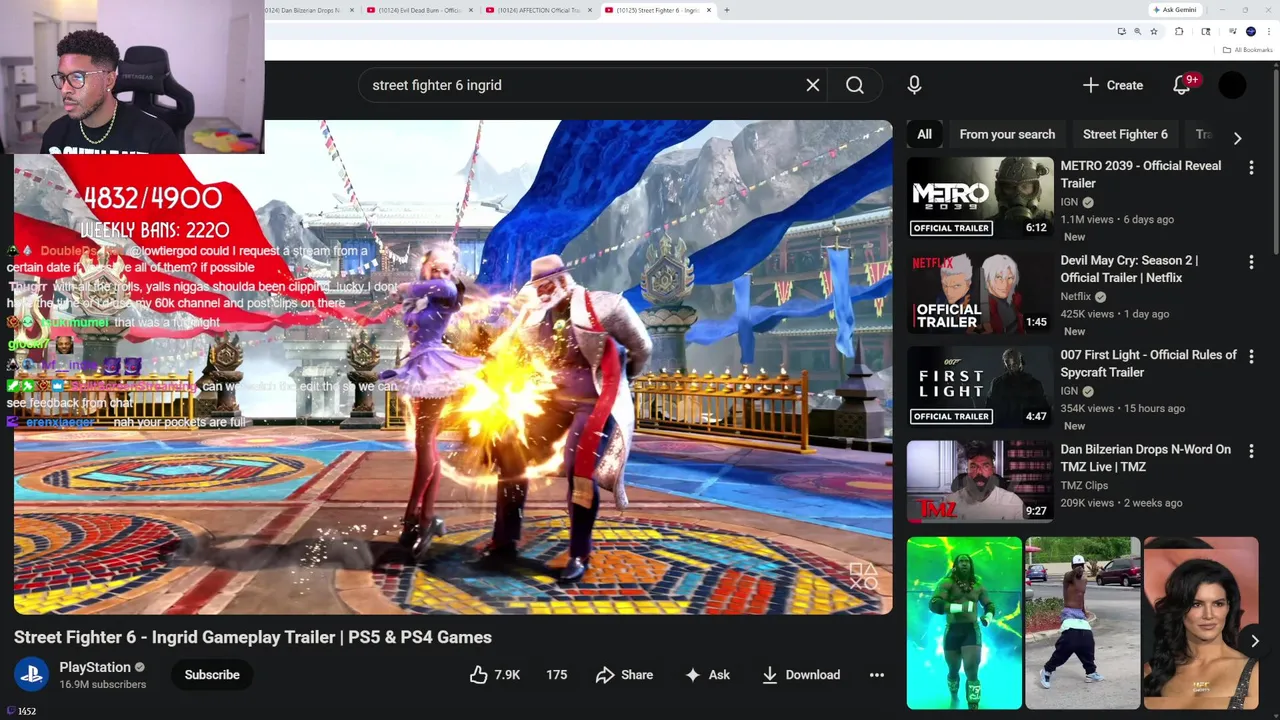Click the TMZ Clips channel name

[1084, 485]
